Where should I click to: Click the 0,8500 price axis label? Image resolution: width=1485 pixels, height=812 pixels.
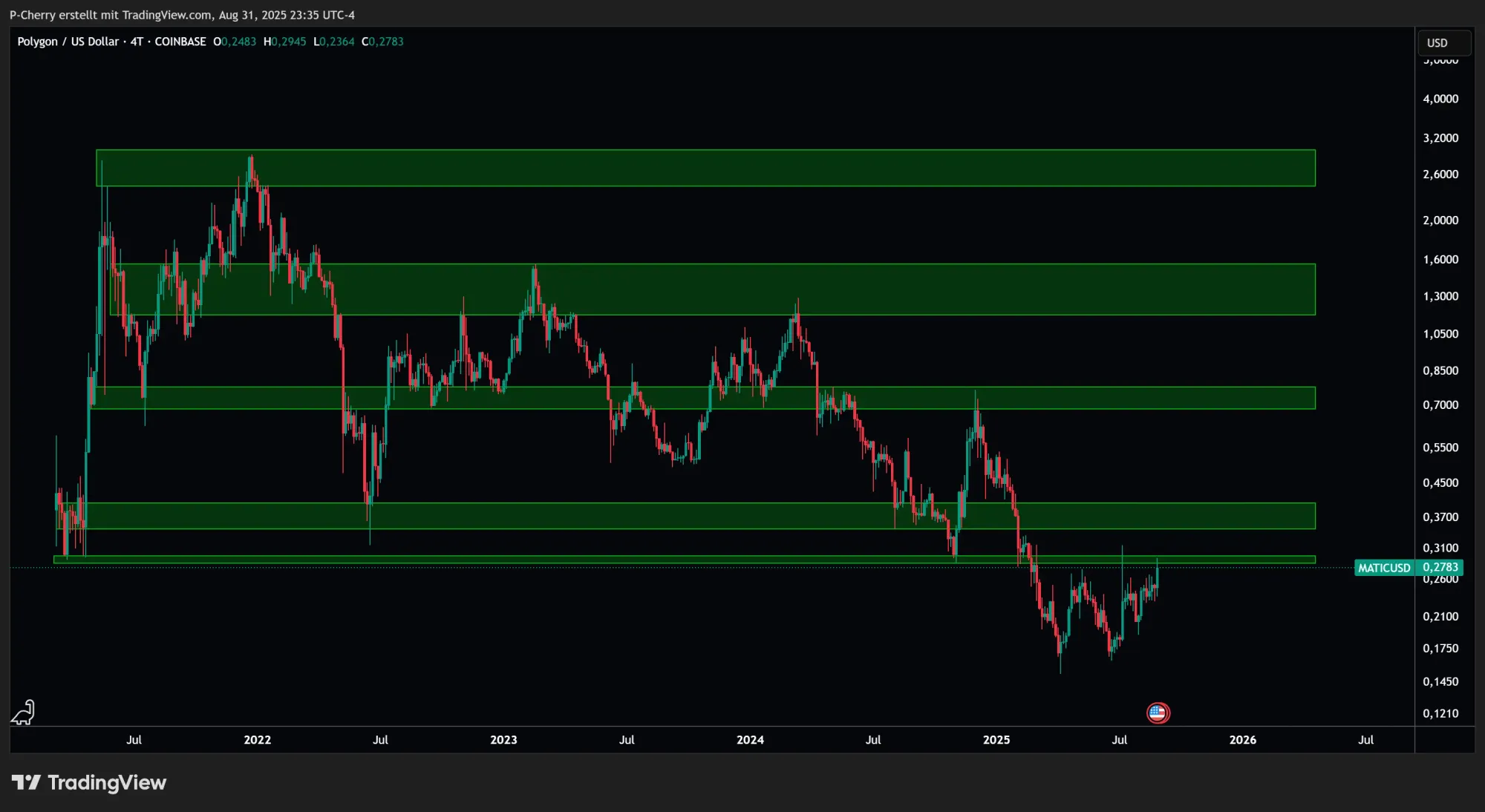tap(1440, 370)
